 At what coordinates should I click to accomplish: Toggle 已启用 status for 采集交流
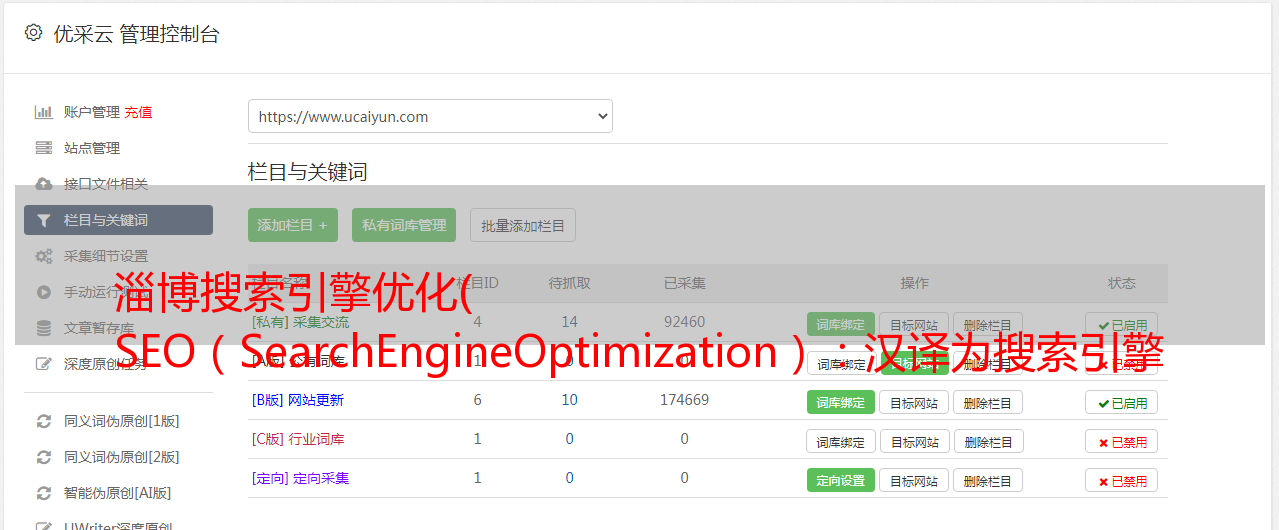(1122, 324)
